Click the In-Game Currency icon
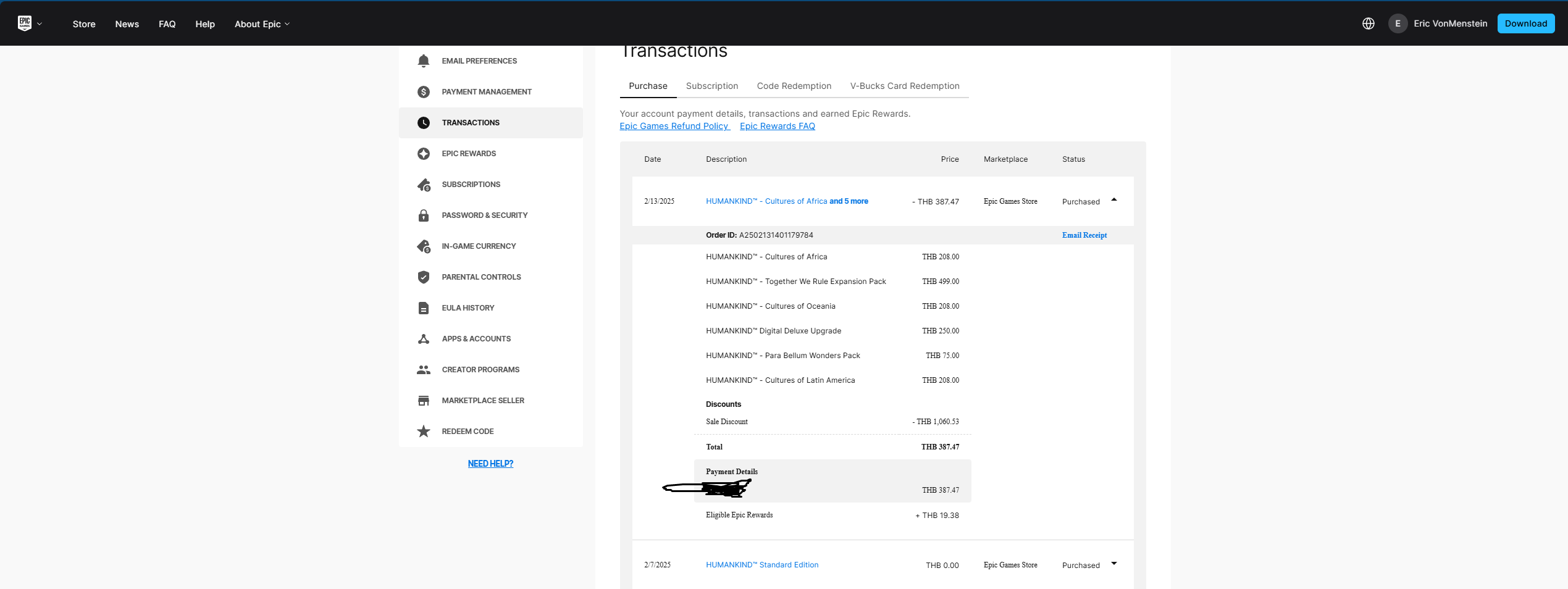 click(424, 246)
